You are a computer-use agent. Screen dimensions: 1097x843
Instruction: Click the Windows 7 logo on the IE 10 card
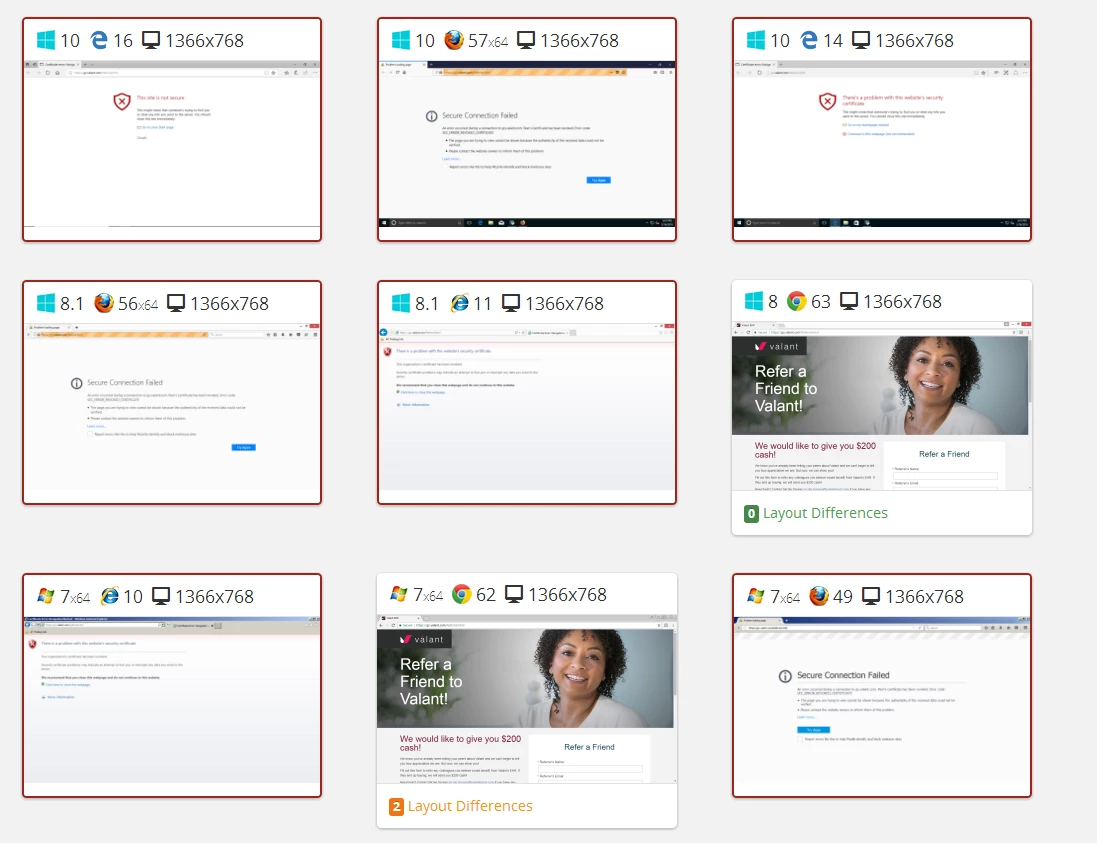point(45,596)
